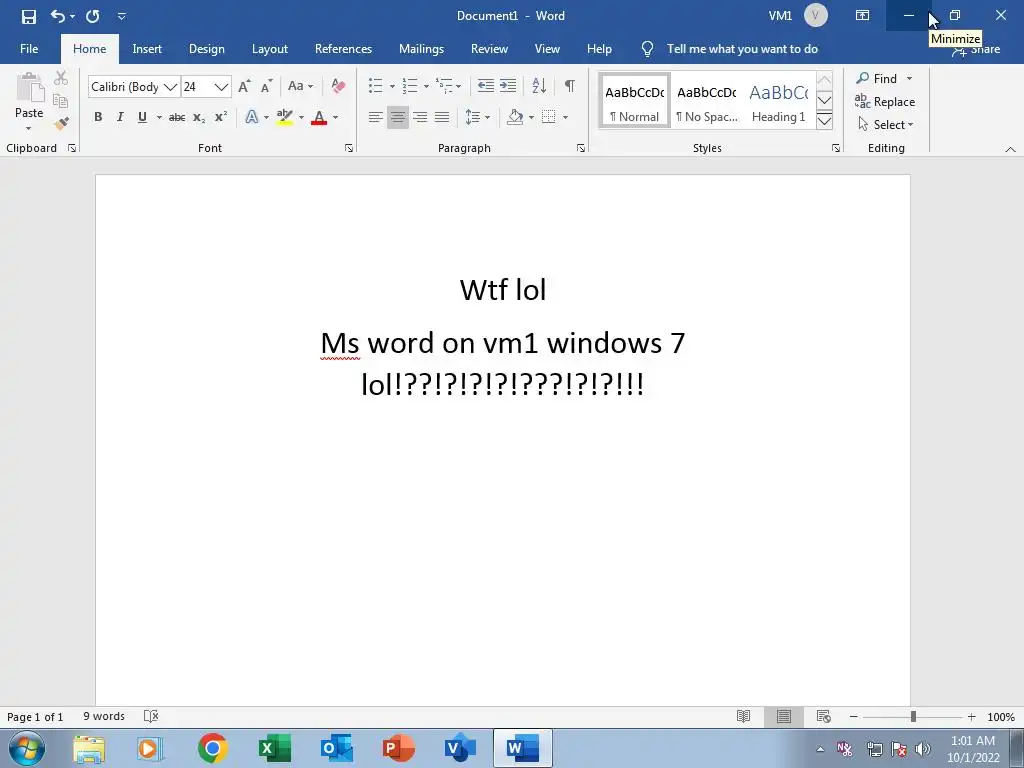Toggle Subscript formatting
Image resolution: width=1024 pixels, height=768 pixels.
point(199,118)
